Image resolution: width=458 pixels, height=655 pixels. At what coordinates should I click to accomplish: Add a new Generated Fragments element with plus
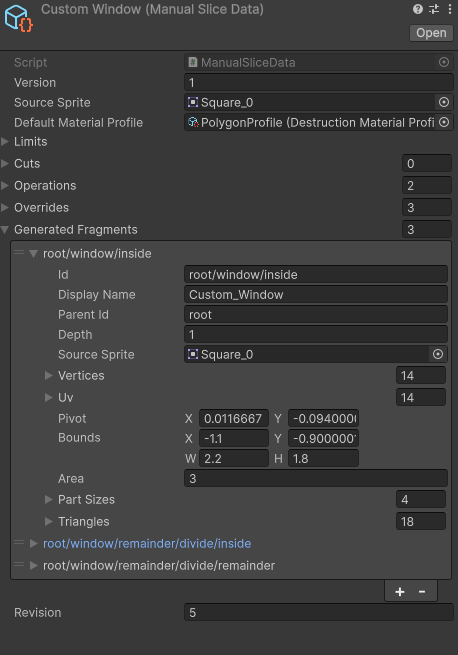(399, 592)
